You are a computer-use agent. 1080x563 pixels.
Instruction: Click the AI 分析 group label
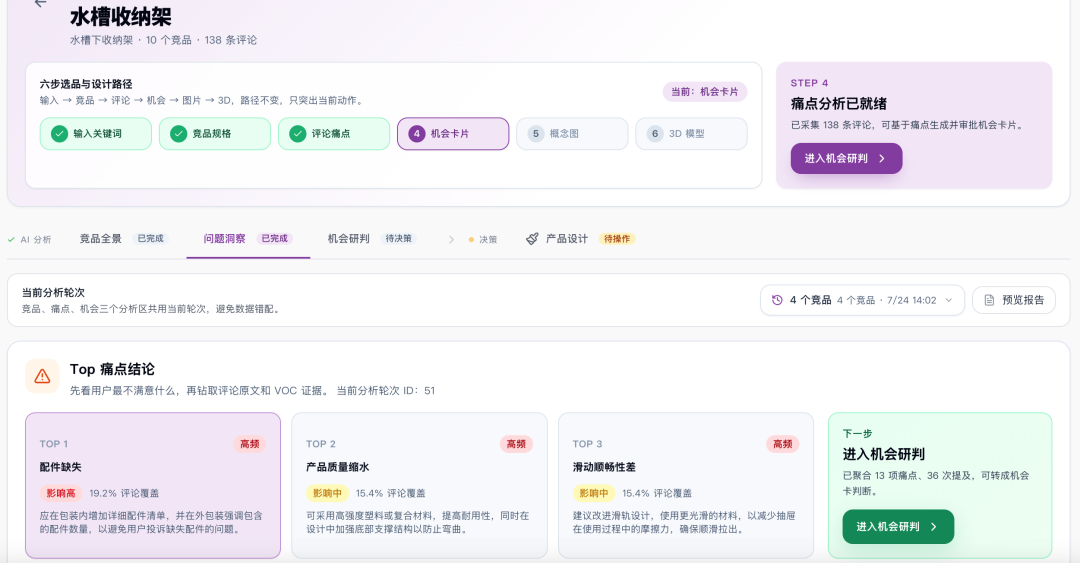click(36, 240)
